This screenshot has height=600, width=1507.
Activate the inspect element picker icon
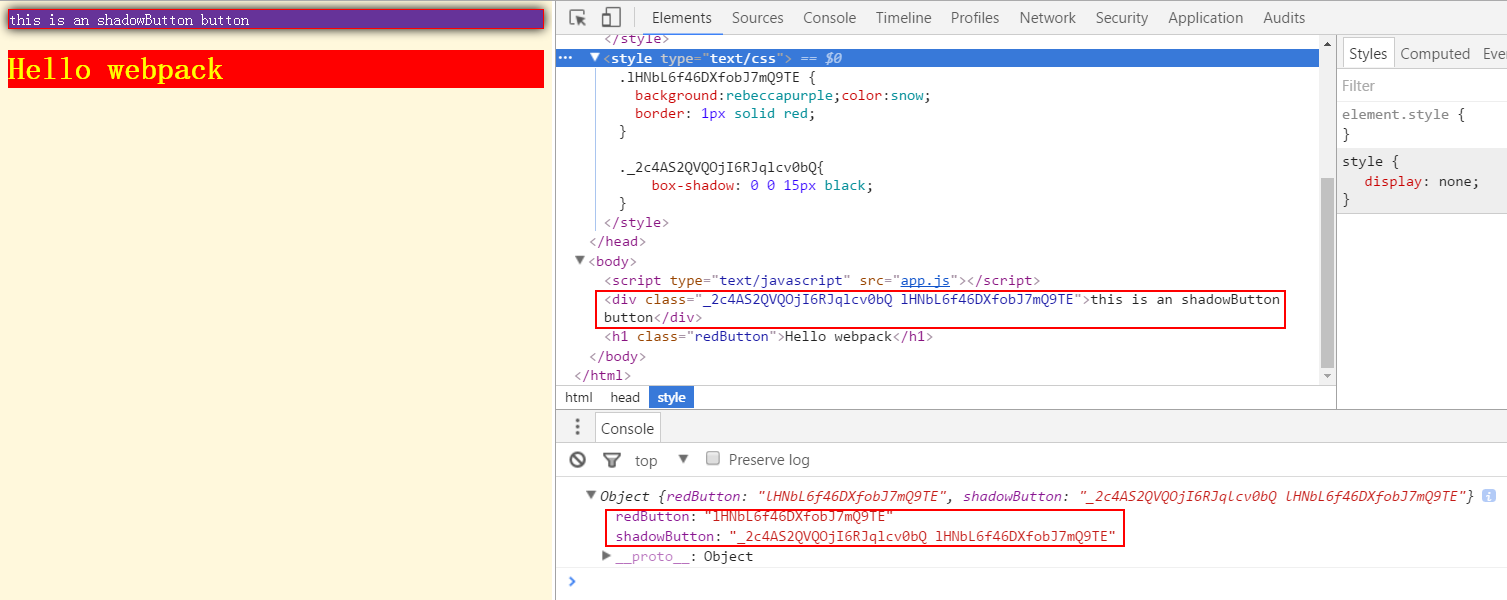coord(577,17)
